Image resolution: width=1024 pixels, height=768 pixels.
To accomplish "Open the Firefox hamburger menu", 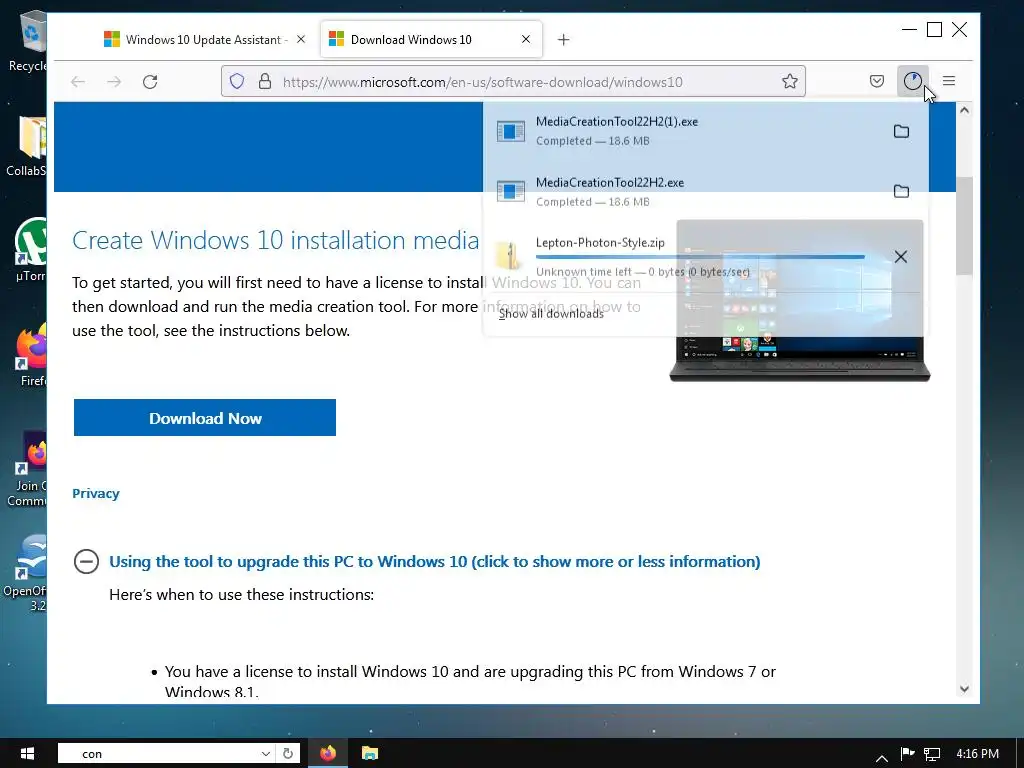I will 949,81.
